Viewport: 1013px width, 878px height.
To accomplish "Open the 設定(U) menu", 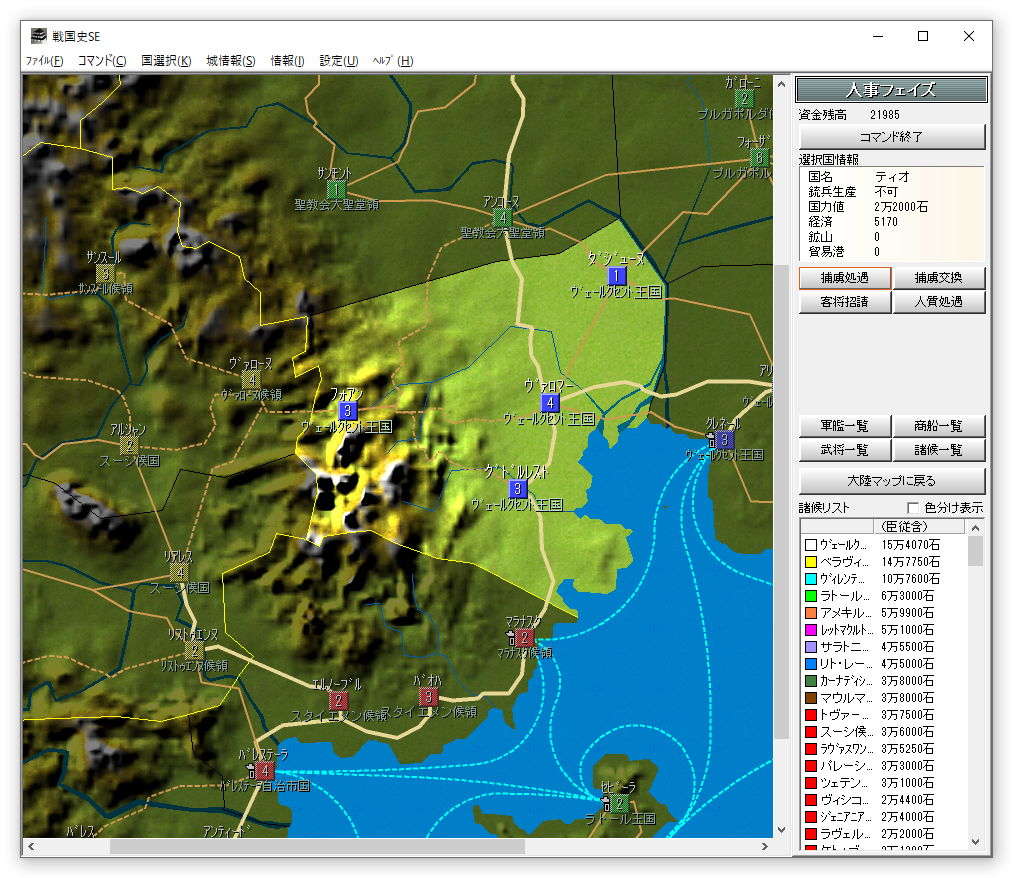I will pyautogui.click(x=338, y=61).
